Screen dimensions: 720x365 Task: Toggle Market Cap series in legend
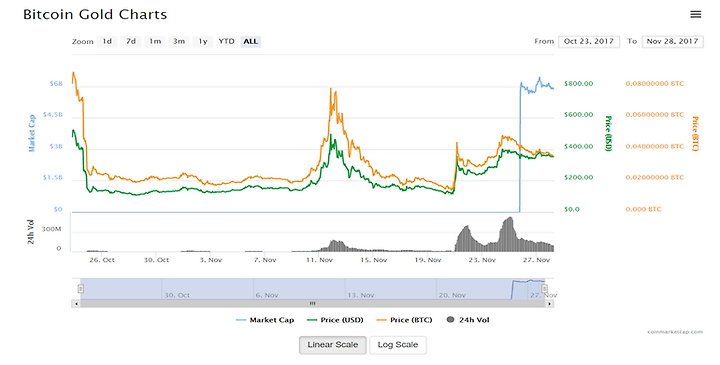pos(265,320)
